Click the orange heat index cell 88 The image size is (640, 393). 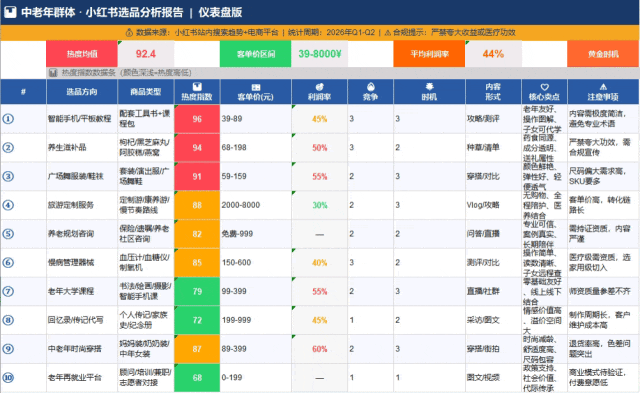(x=197, y=205)
